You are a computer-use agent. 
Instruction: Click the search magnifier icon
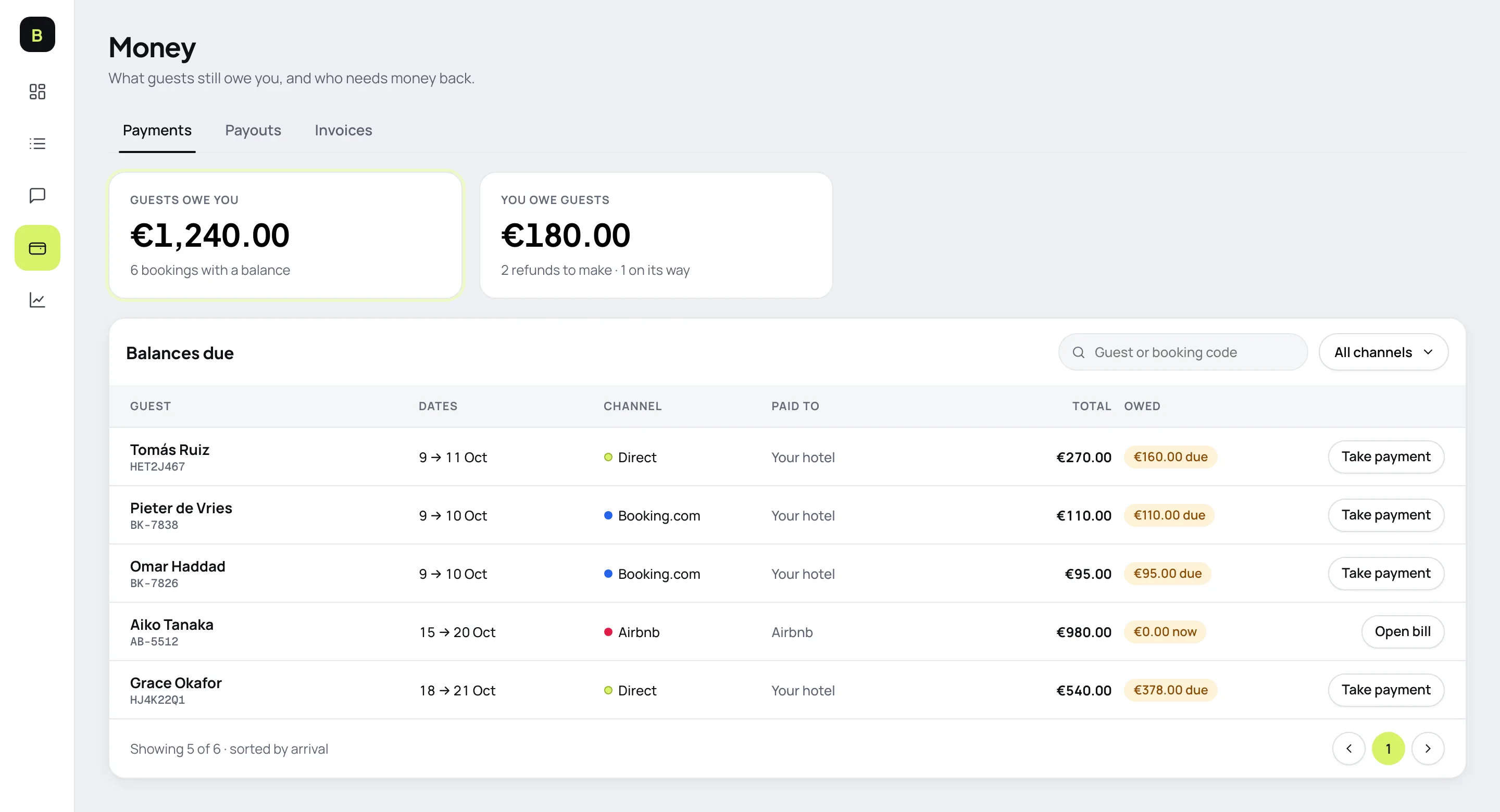click(x=1079, y=352)
